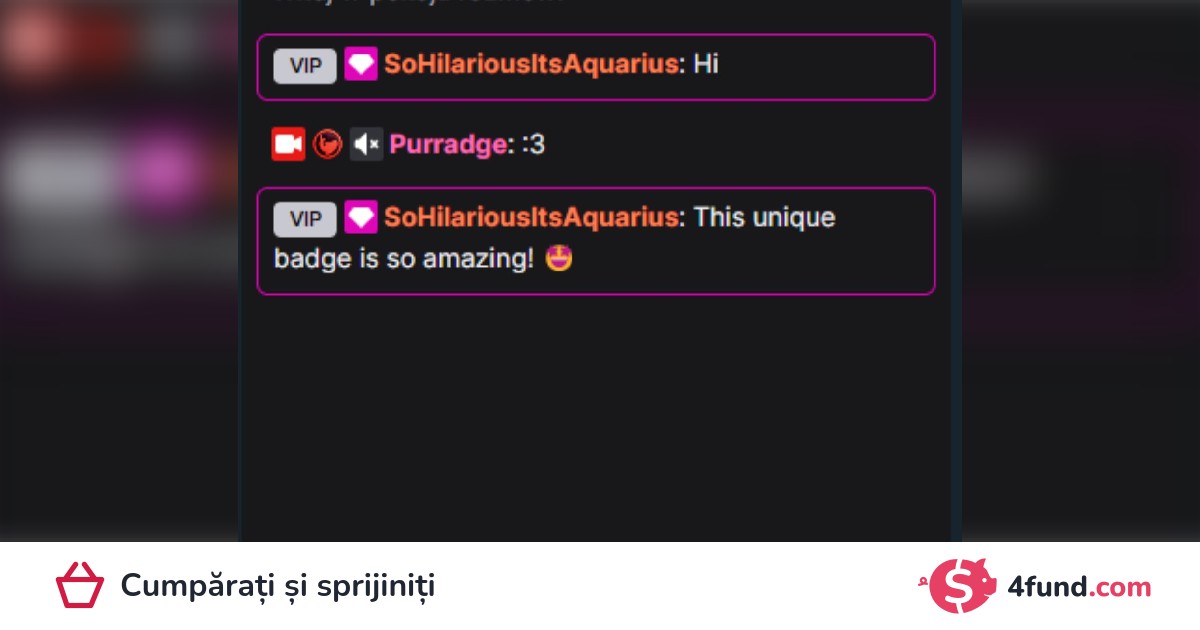Click the red shopping basket icon
Image resolution: width=1200 pixels, height=630 pixels.
click(x=80, y=586)
